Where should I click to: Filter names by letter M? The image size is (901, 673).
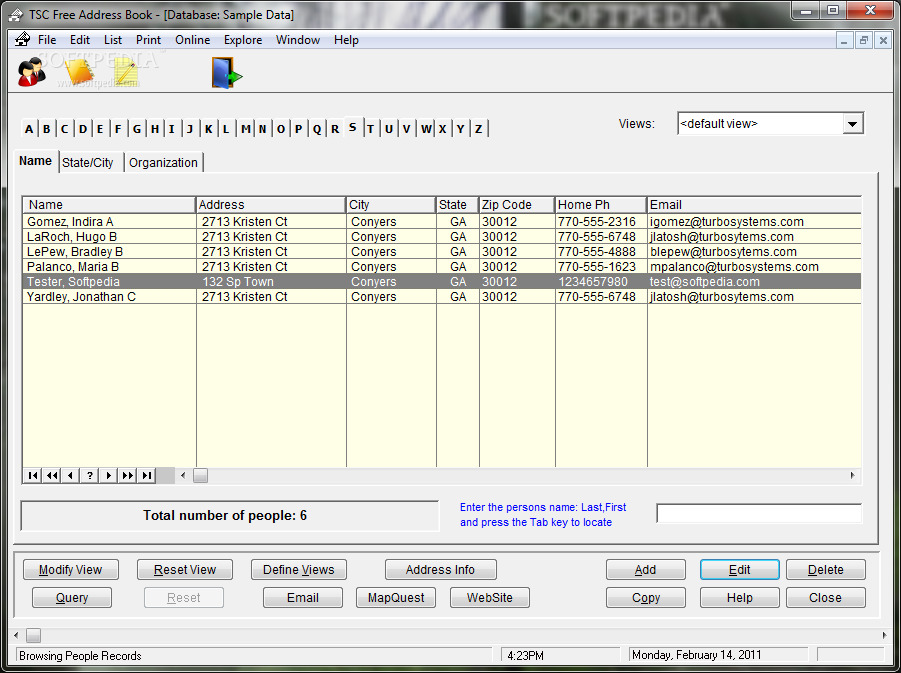245,129
